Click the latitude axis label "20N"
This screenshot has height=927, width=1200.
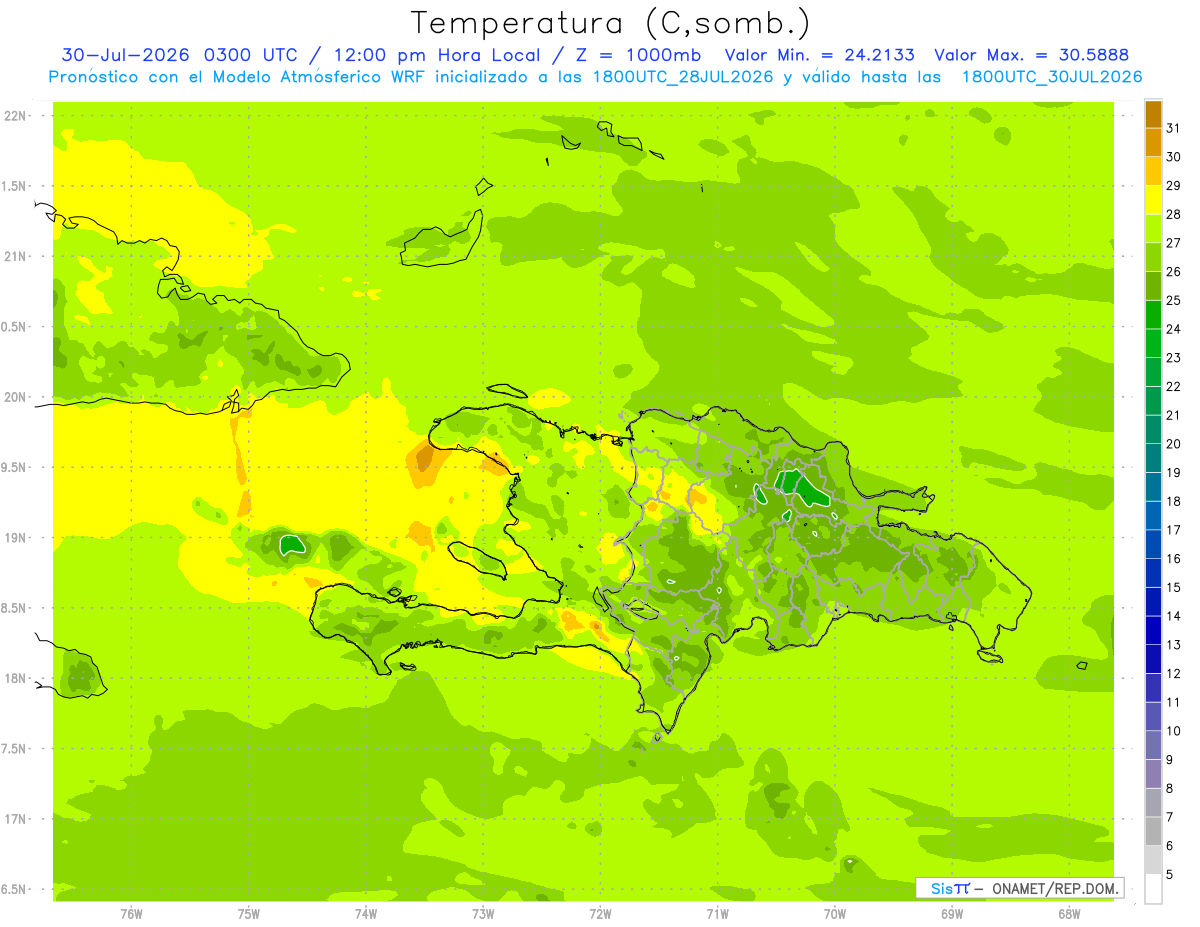pos(16,397)
